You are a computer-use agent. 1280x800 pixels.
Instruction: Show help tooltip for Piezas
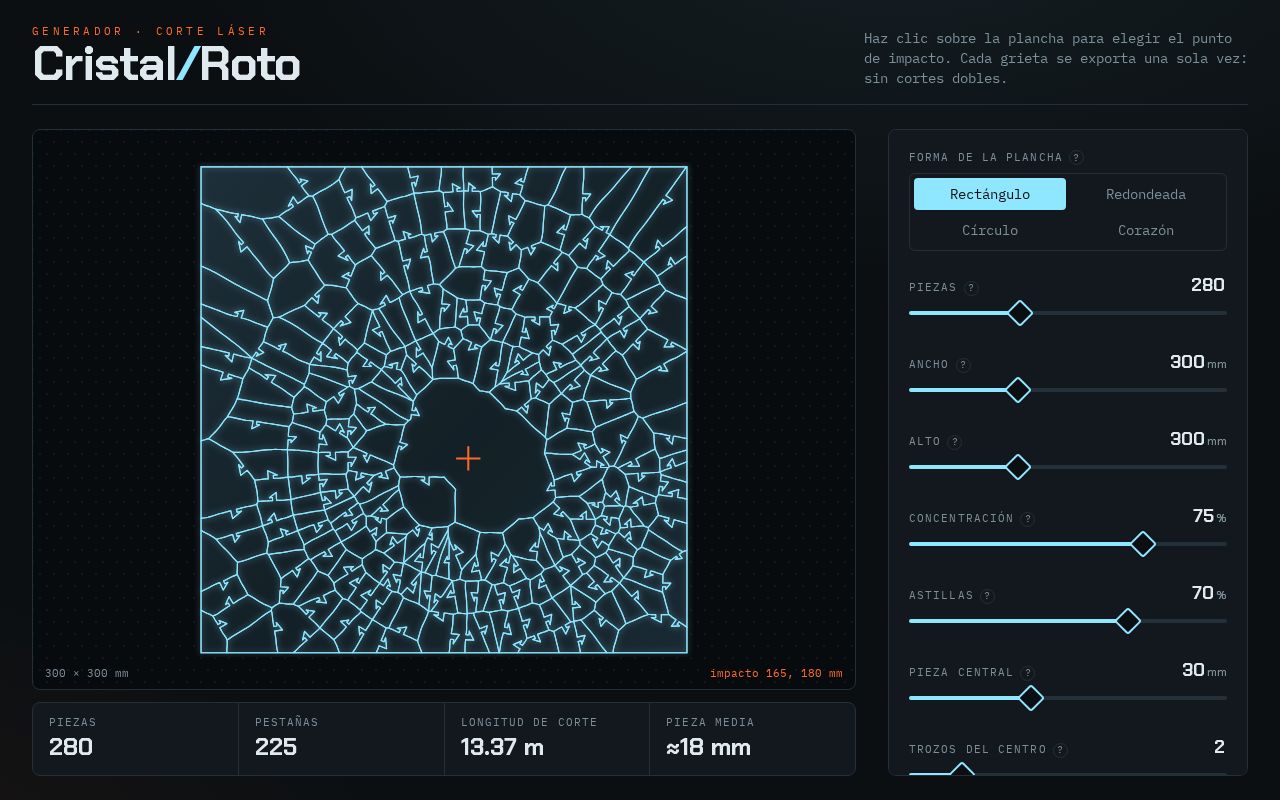pyautogui.click(x=971, y=287)
